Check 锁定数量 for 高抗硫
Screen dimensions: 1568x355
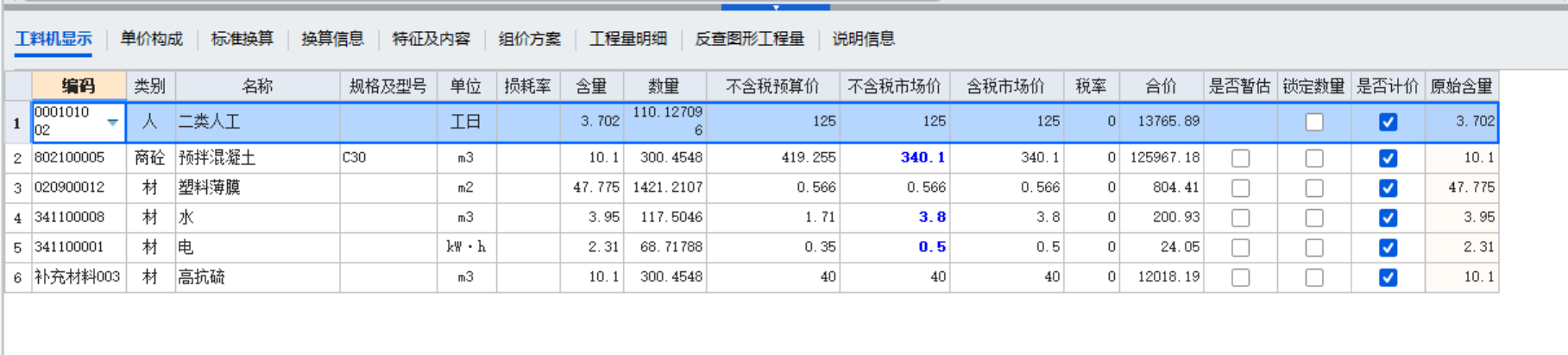1314,278
